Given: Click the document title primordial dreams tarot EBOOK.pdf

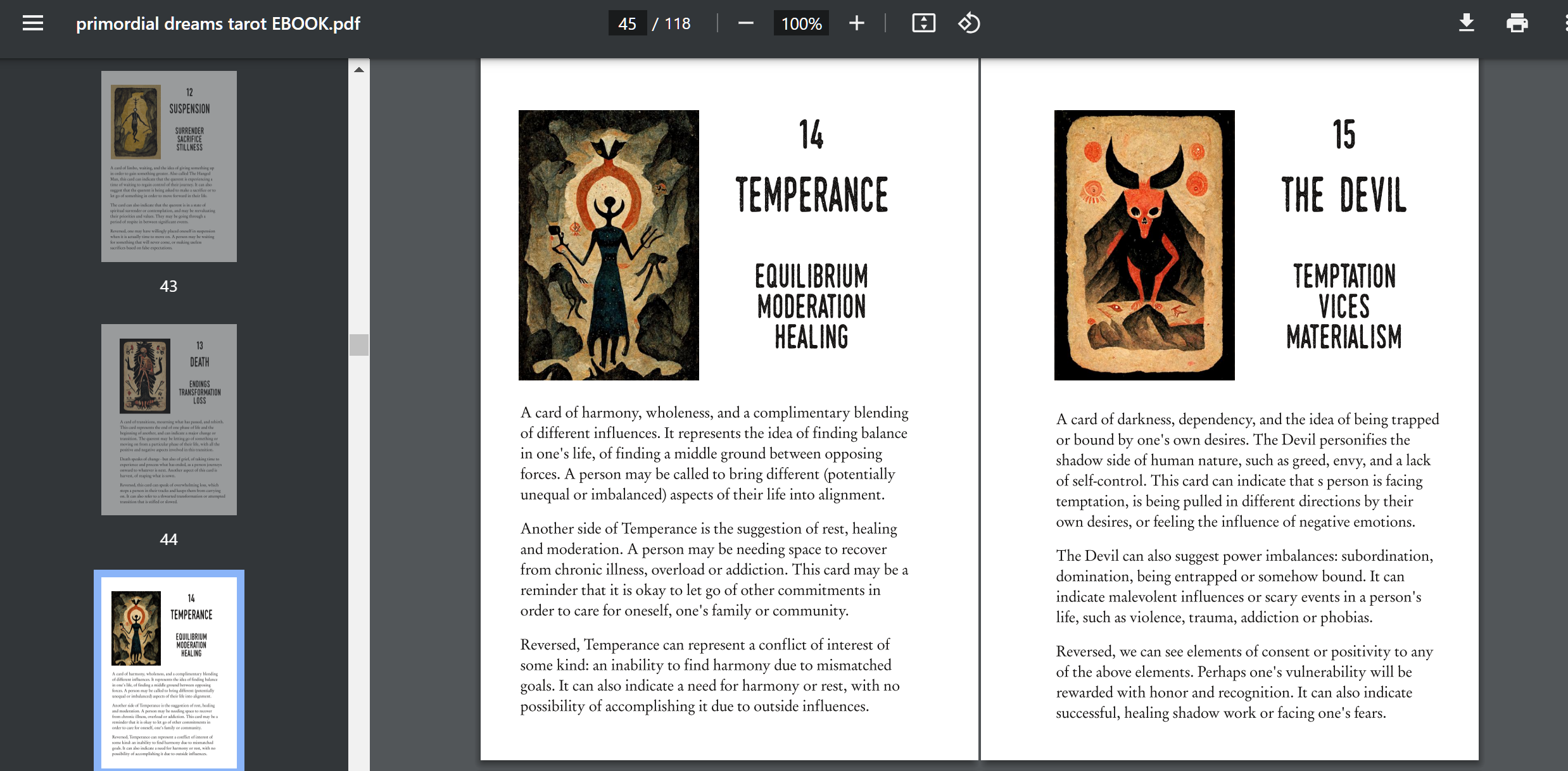Looking at the screenshot, I should (x=218, y=23).
